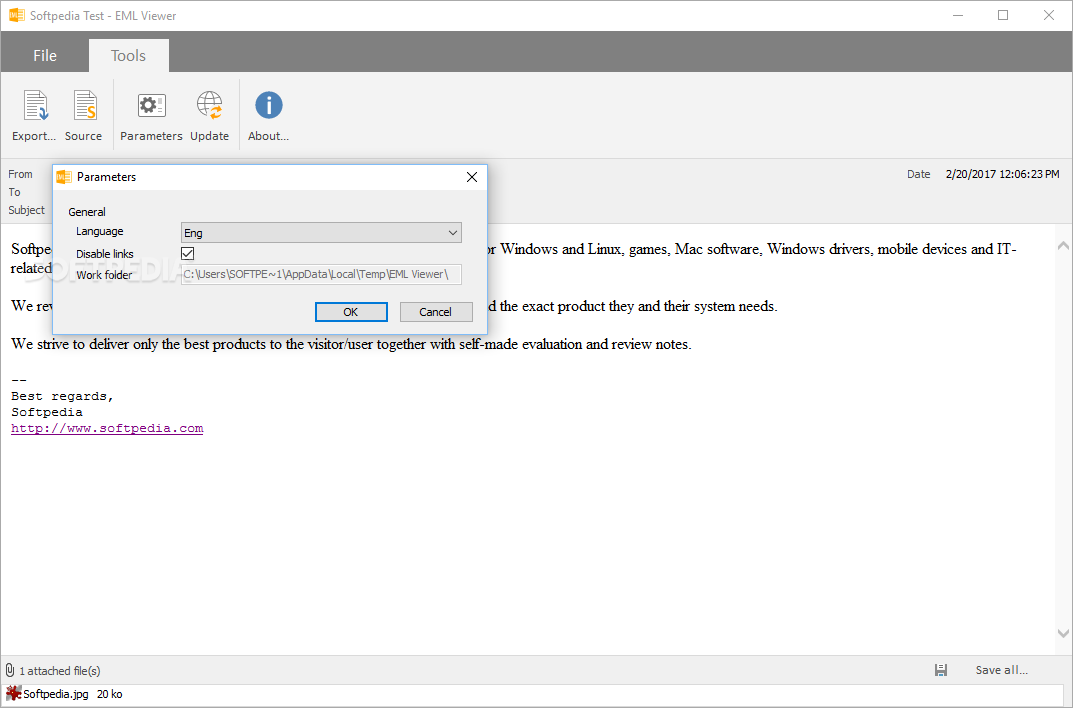Click the Parameters dialog icon
Image resolution: width=1073 pixels, height=708 pixels.
64,177
